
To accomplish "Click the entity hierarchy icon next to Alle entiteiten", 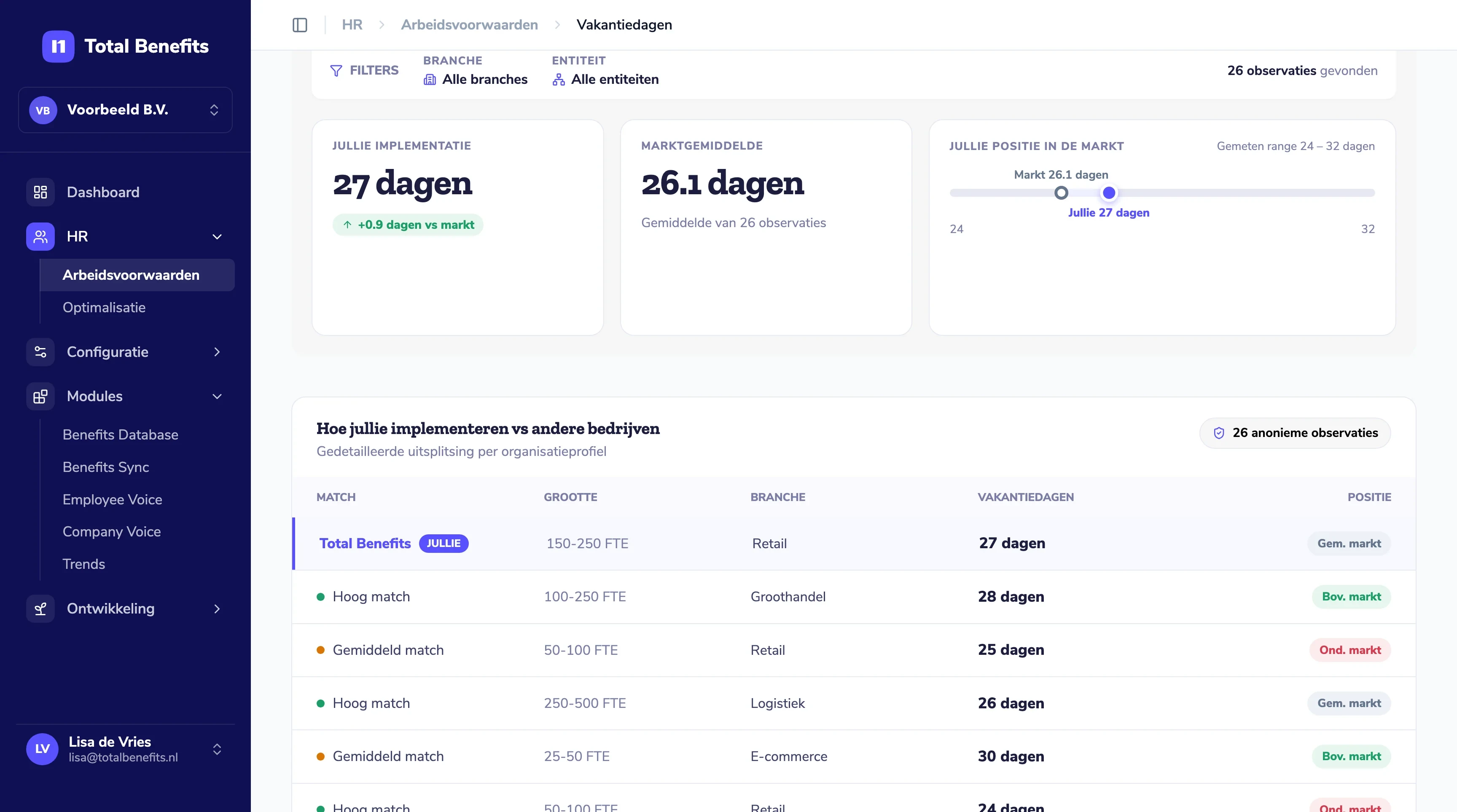I will (x=559, y=80).
